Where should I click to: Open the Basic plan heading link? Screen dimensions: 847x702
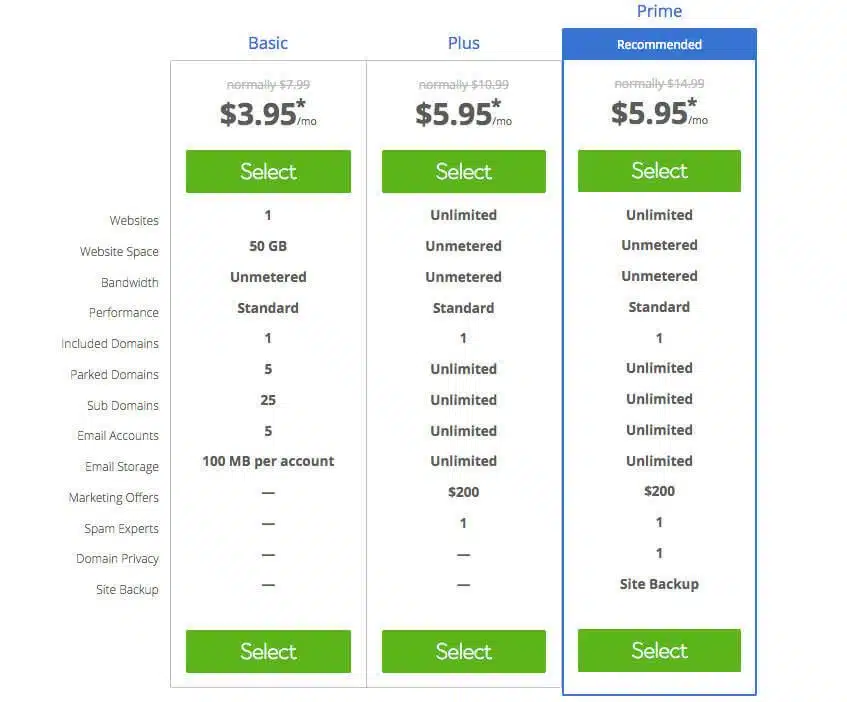(x=268, y=43)
